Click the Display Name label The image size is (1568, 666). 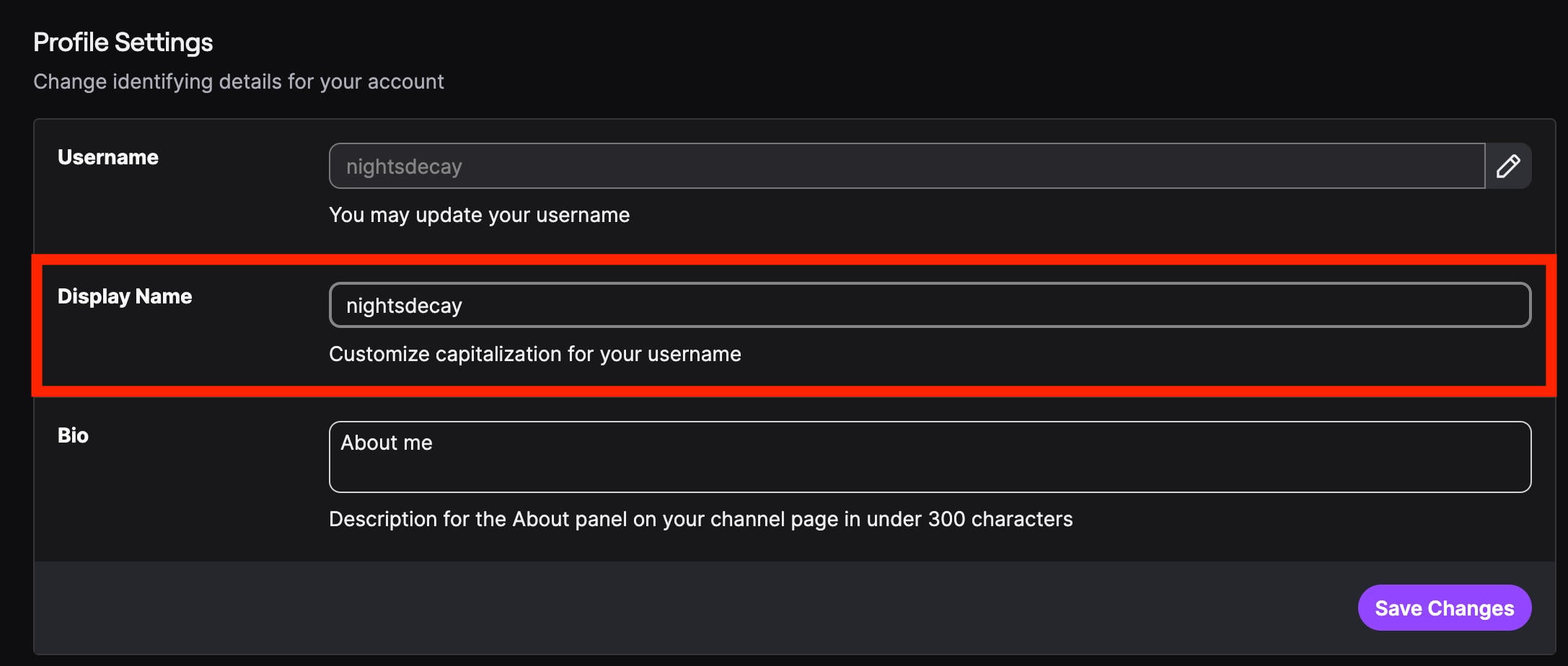tap(125, 296)
